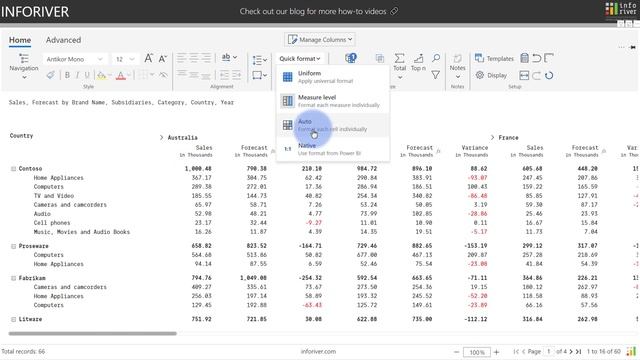Select Uniform quick format option
This screenshot has height=360, width=640.
tap(333, 77)
